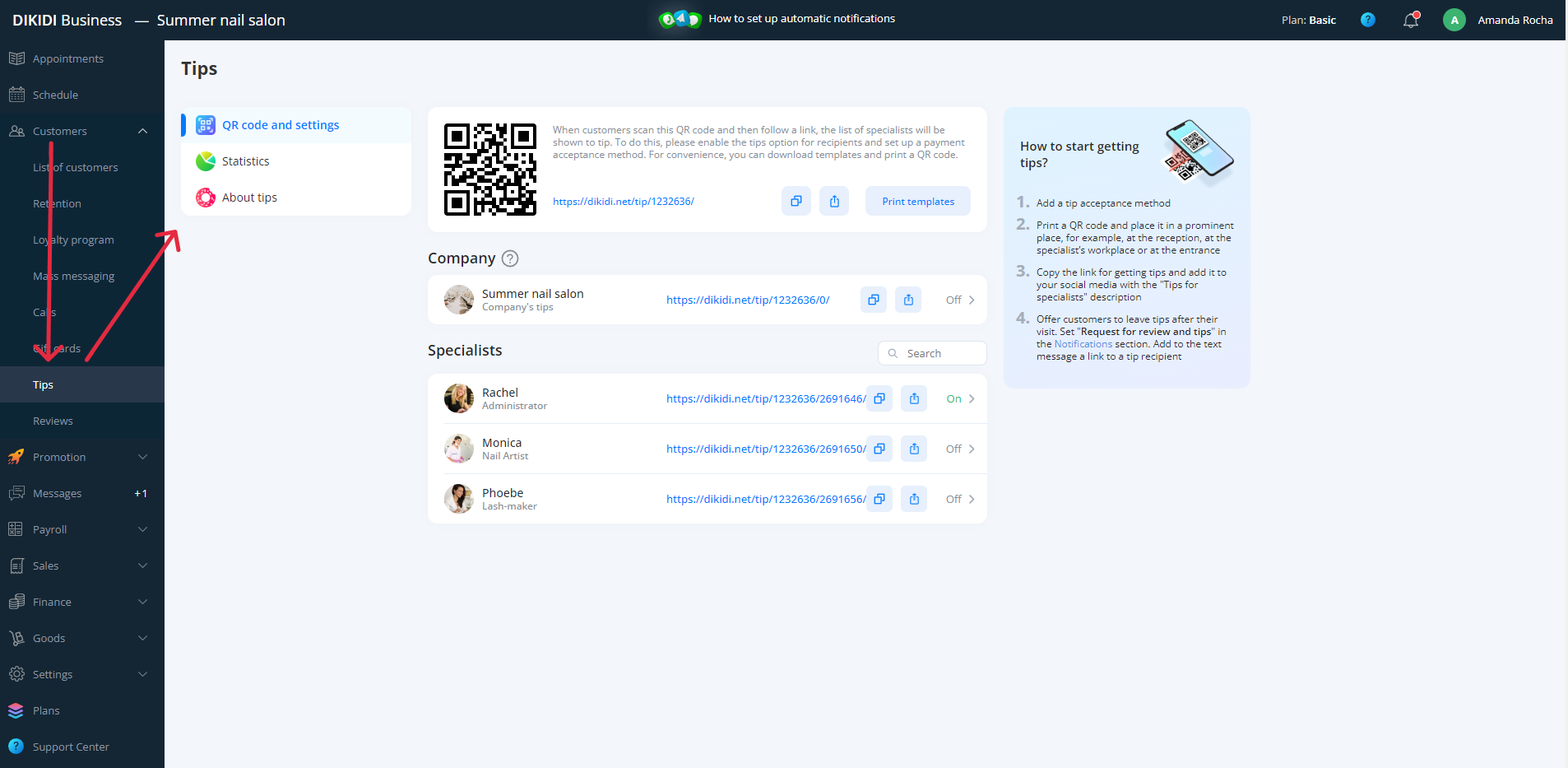Open the notifications bell
The width and height of the screenshot is (1568, 768).
coord(1411,20)
